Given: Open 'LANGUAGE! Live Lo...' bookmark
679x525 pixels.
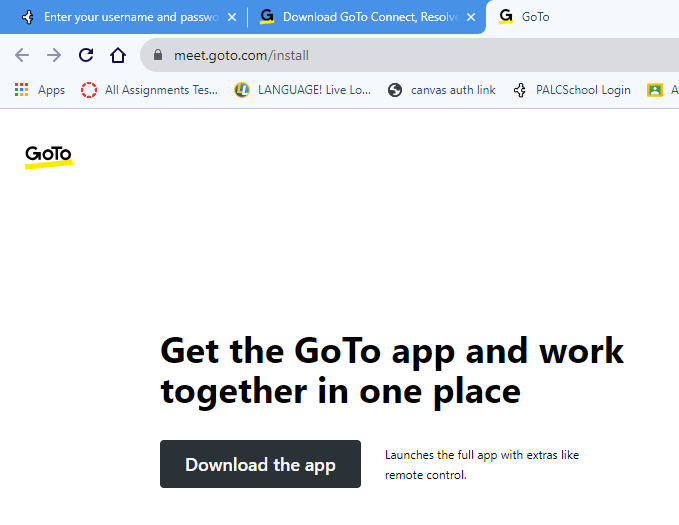Looking at the screenshot, I should click(x=303, y=90).
